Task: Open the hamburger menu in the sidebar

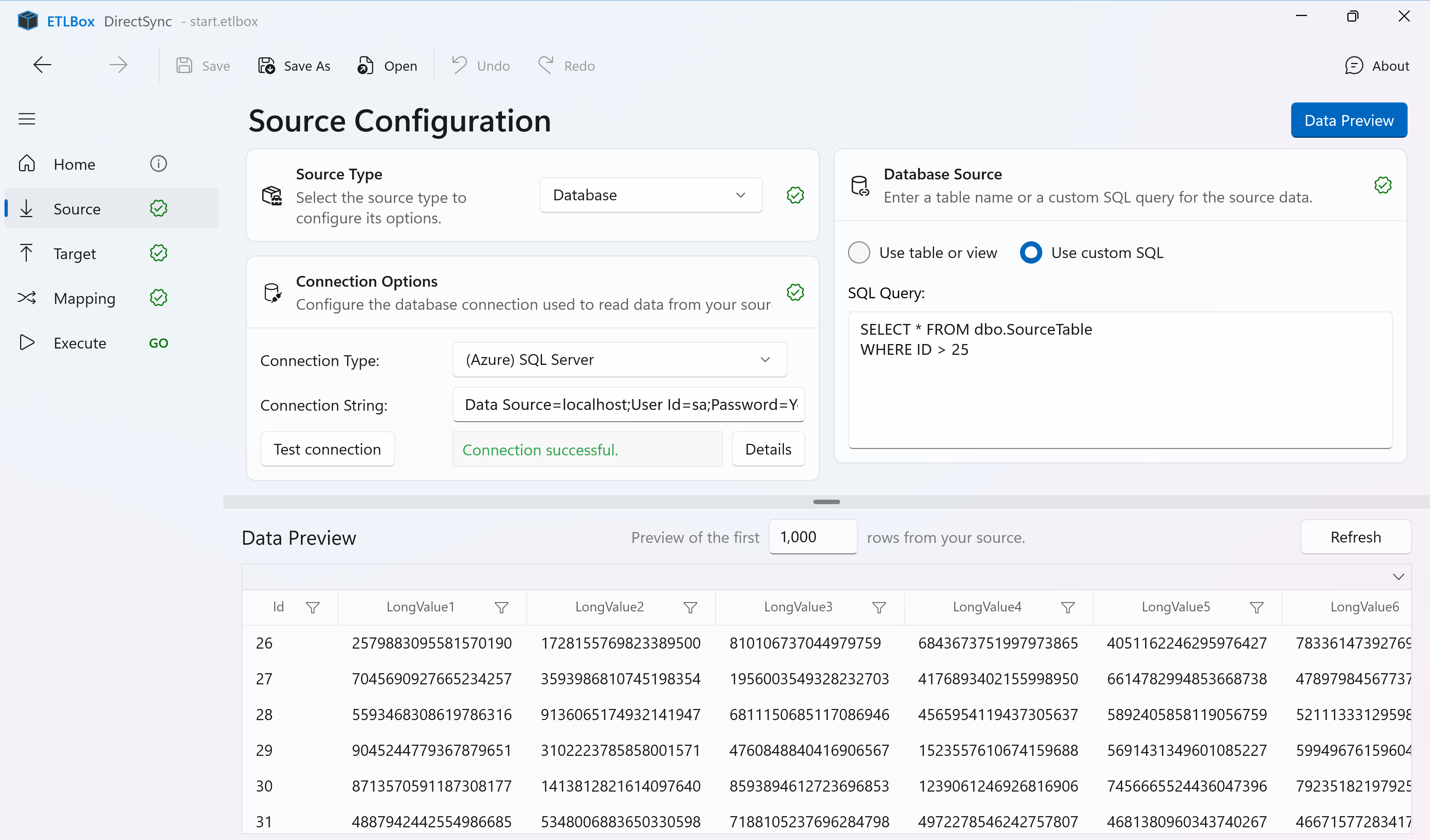Action: [x=27, y=119]
